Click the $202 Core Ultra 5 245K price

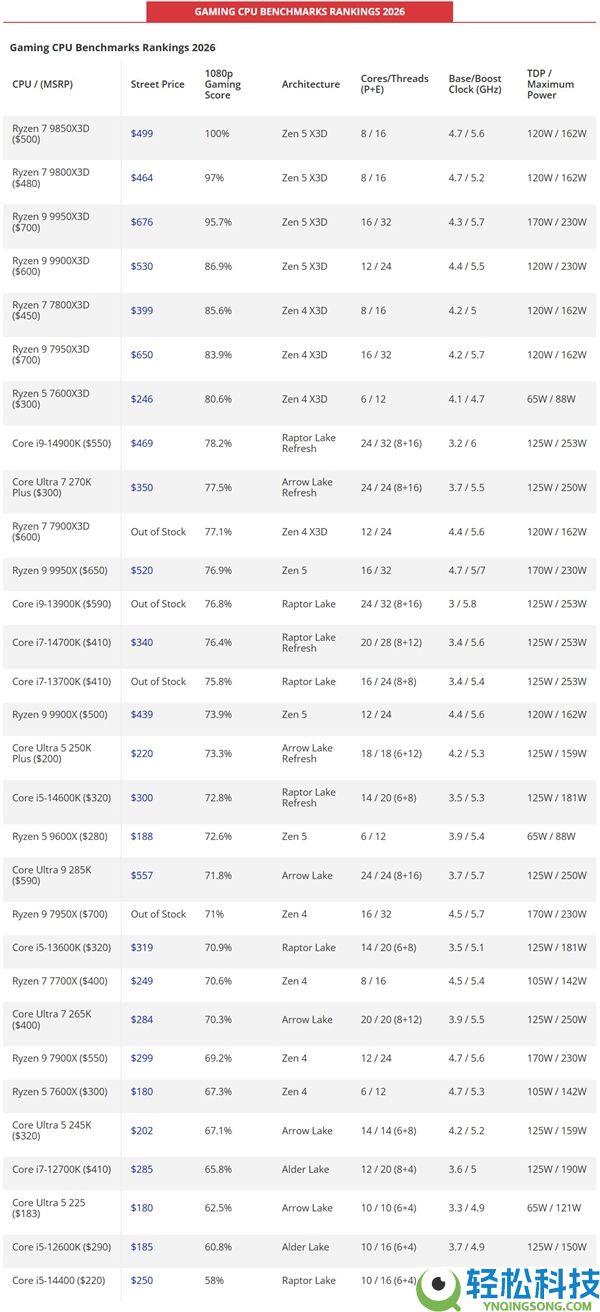(x=142, y=1131)
